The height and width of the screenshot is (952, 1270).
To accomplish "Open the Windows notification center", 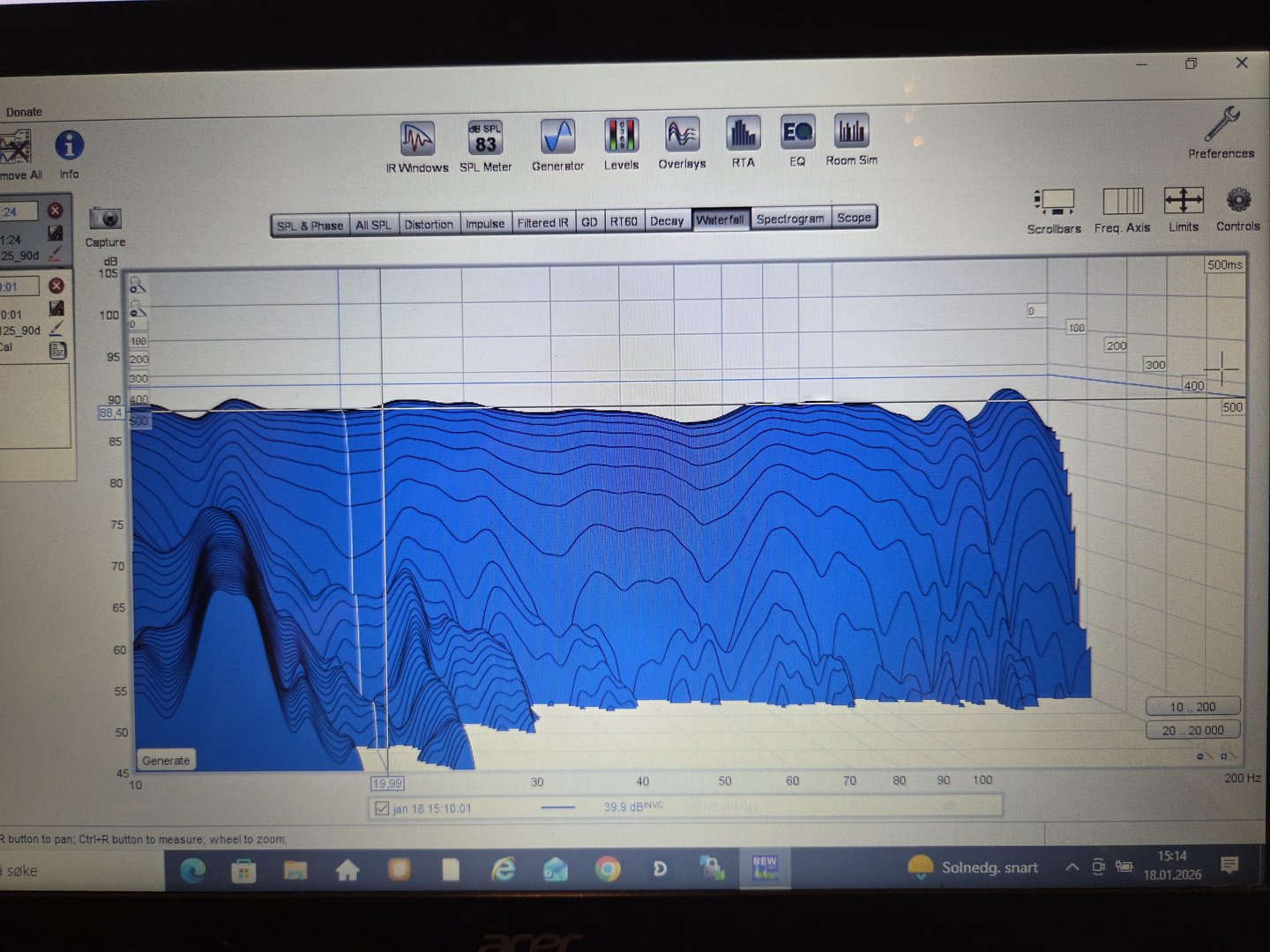I will click(x=1229, y=865).
